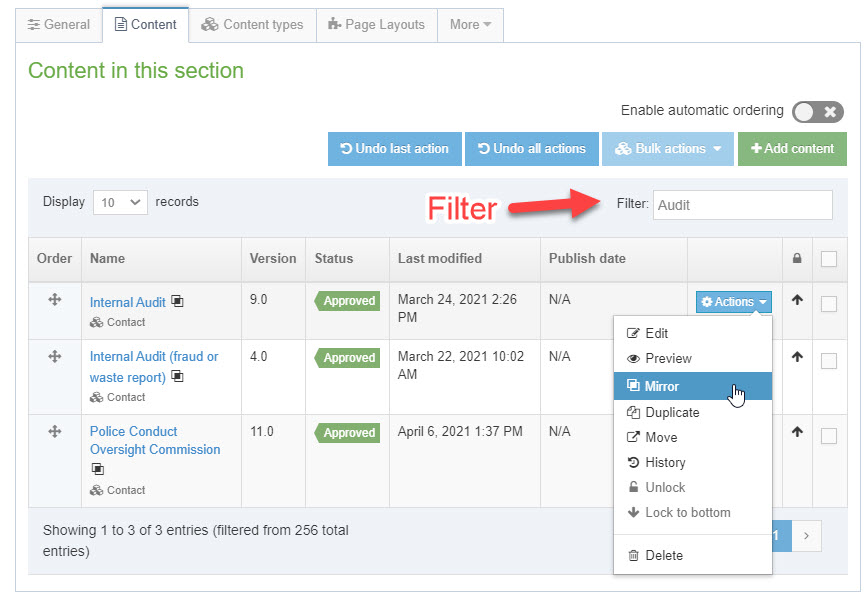The image size is (864, 593).
Task: Sort by the Order column header
Action: point(55,258)
